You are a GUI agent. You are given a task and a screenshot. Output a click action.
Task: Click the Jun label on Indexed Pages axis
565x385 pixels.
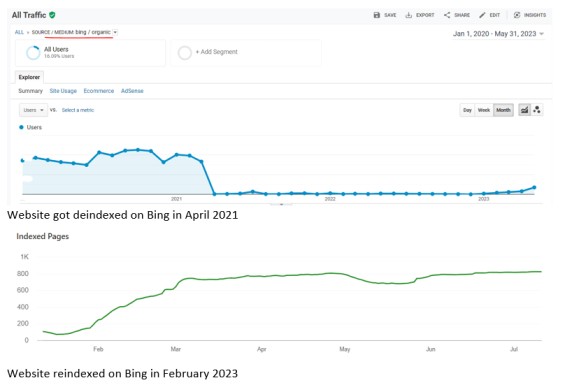pyautogui.click(x=431, y=349)
